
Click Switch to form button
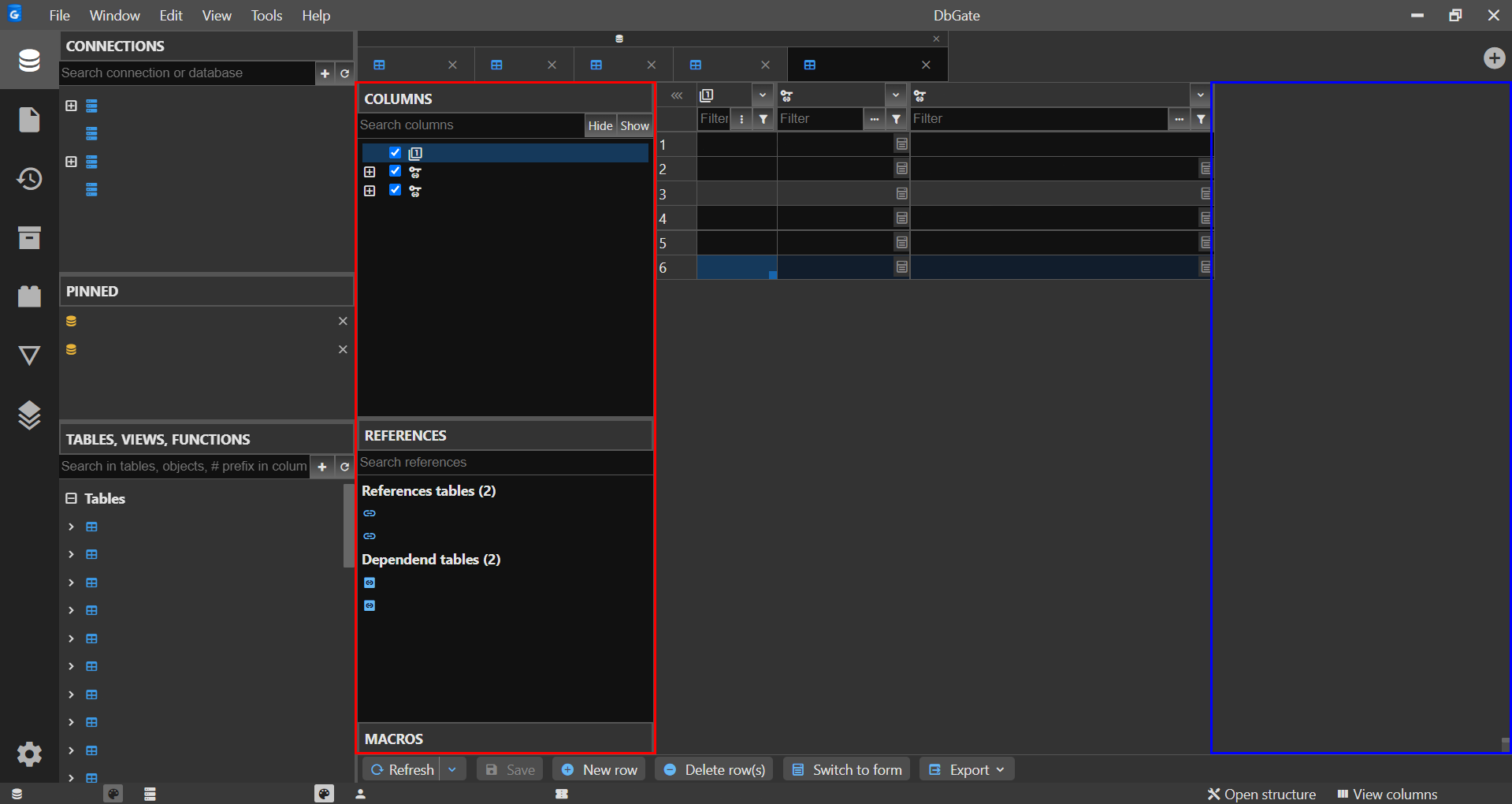click(x=847, y=769)
